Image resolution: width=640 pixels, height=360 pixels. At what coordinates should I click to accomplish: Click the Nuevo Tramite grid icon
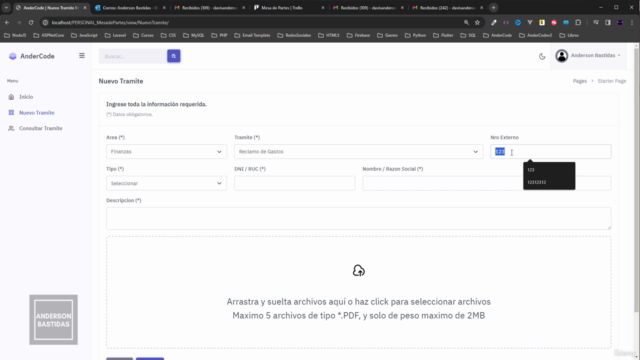pyautogui.click(x=11, y=113)
